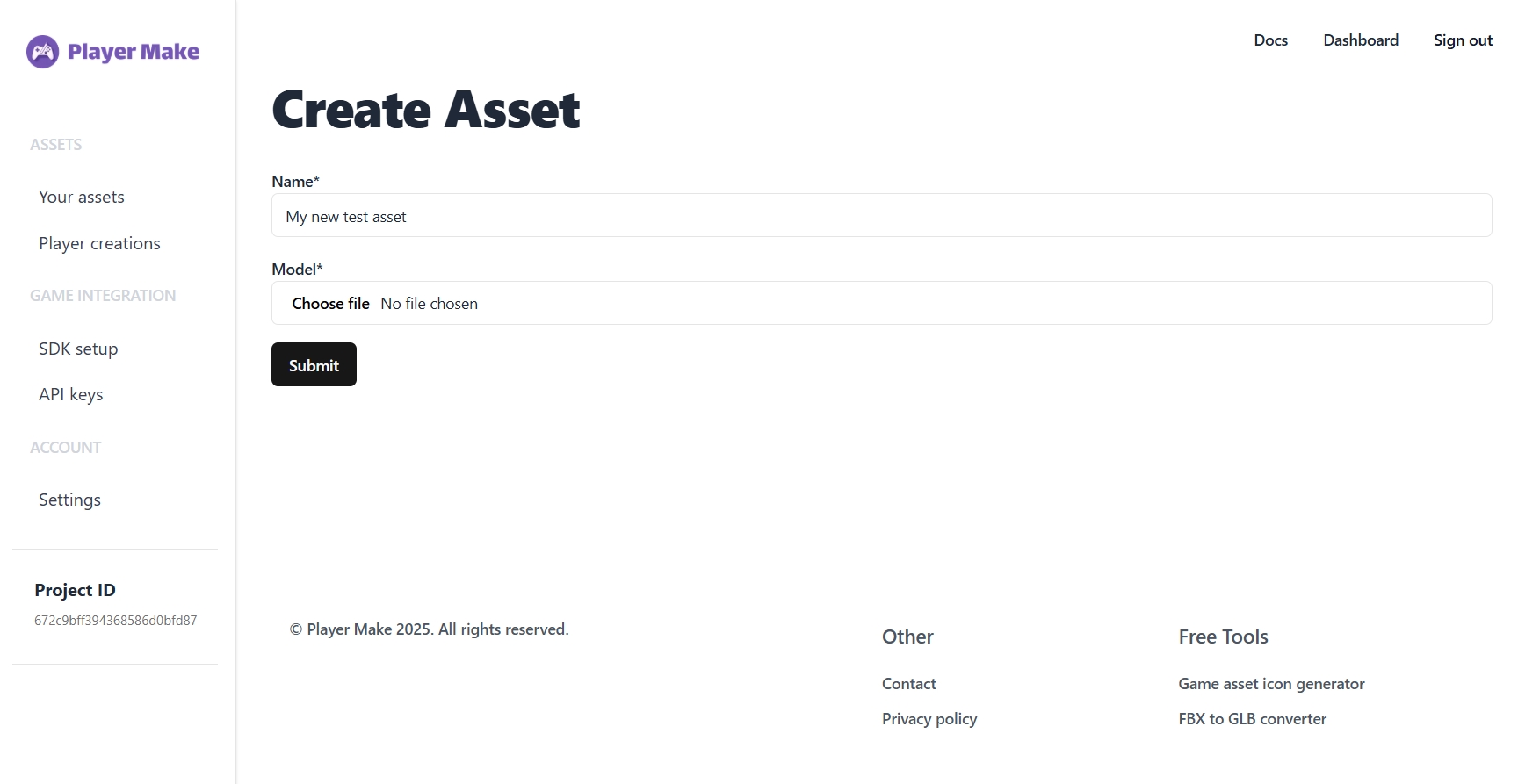Open the Docs link
The height and width of the screenshot is (784, 1518).
1270,40
